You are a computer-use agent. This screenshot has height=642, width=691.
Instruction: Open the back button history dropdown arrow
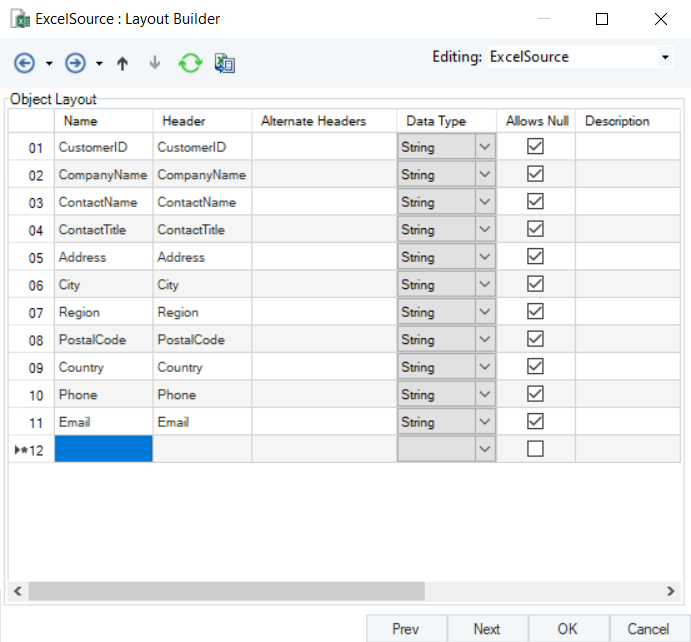point(49,64)
